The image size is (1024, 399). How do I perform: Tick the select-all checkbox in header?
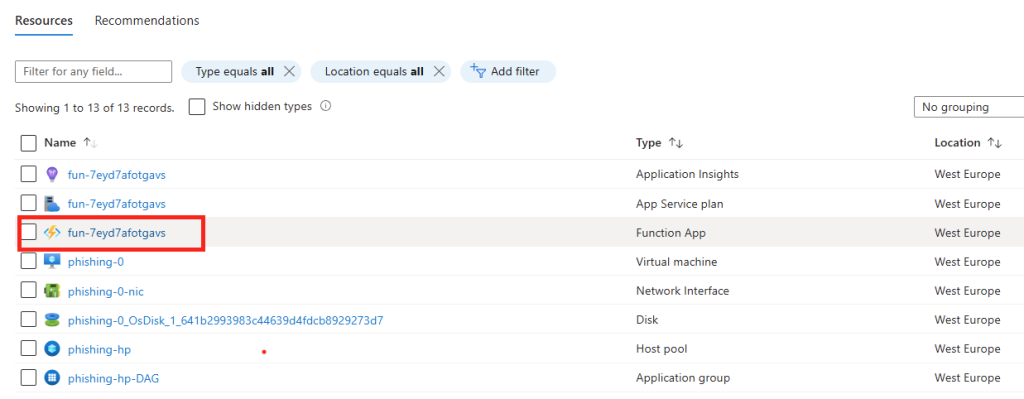[x=28, y=143]
